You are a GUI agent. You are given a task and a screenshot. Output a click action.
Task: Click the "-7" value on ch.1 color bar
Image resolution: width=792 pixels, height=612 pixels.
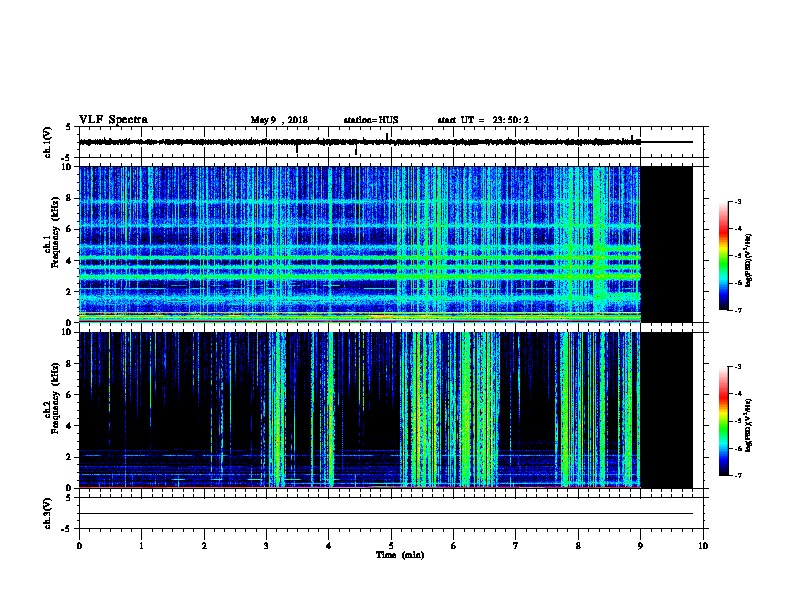point(737,310)
